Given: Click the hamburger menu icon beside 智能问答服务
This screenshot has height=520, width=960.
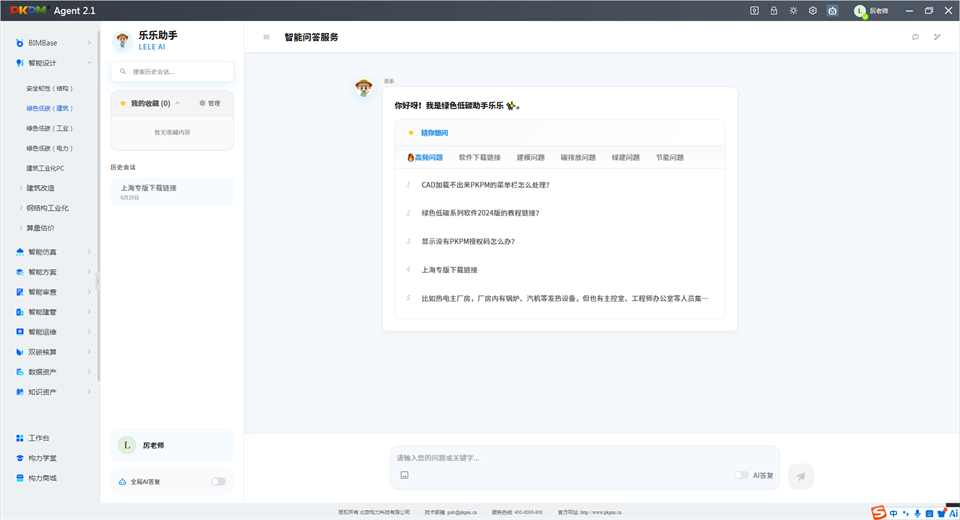Looking at the screenshot, I should pos(266,37).
